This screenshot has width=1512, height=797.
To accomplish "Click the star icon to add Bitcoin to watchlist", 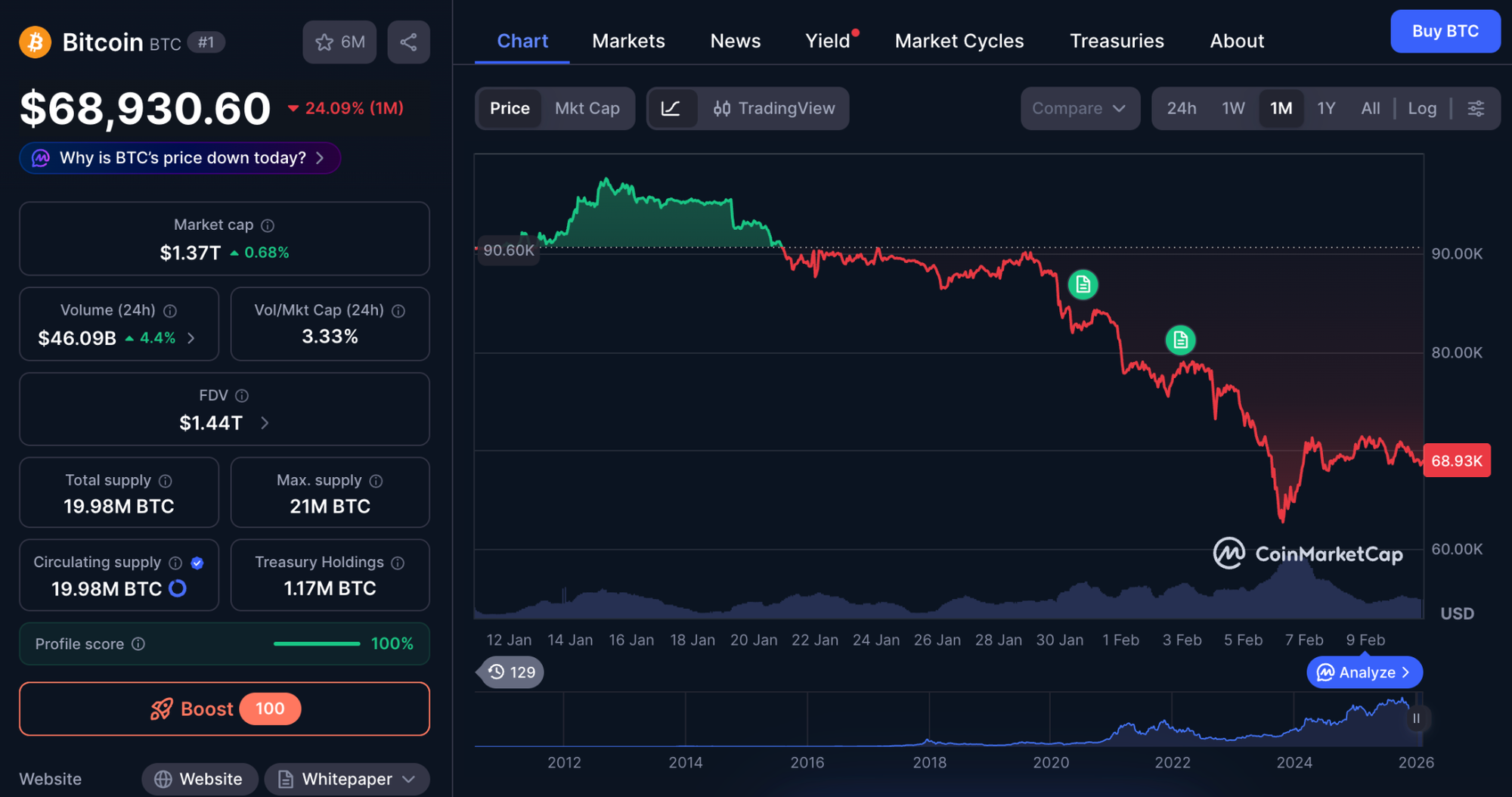I will (x=325, y=42).
